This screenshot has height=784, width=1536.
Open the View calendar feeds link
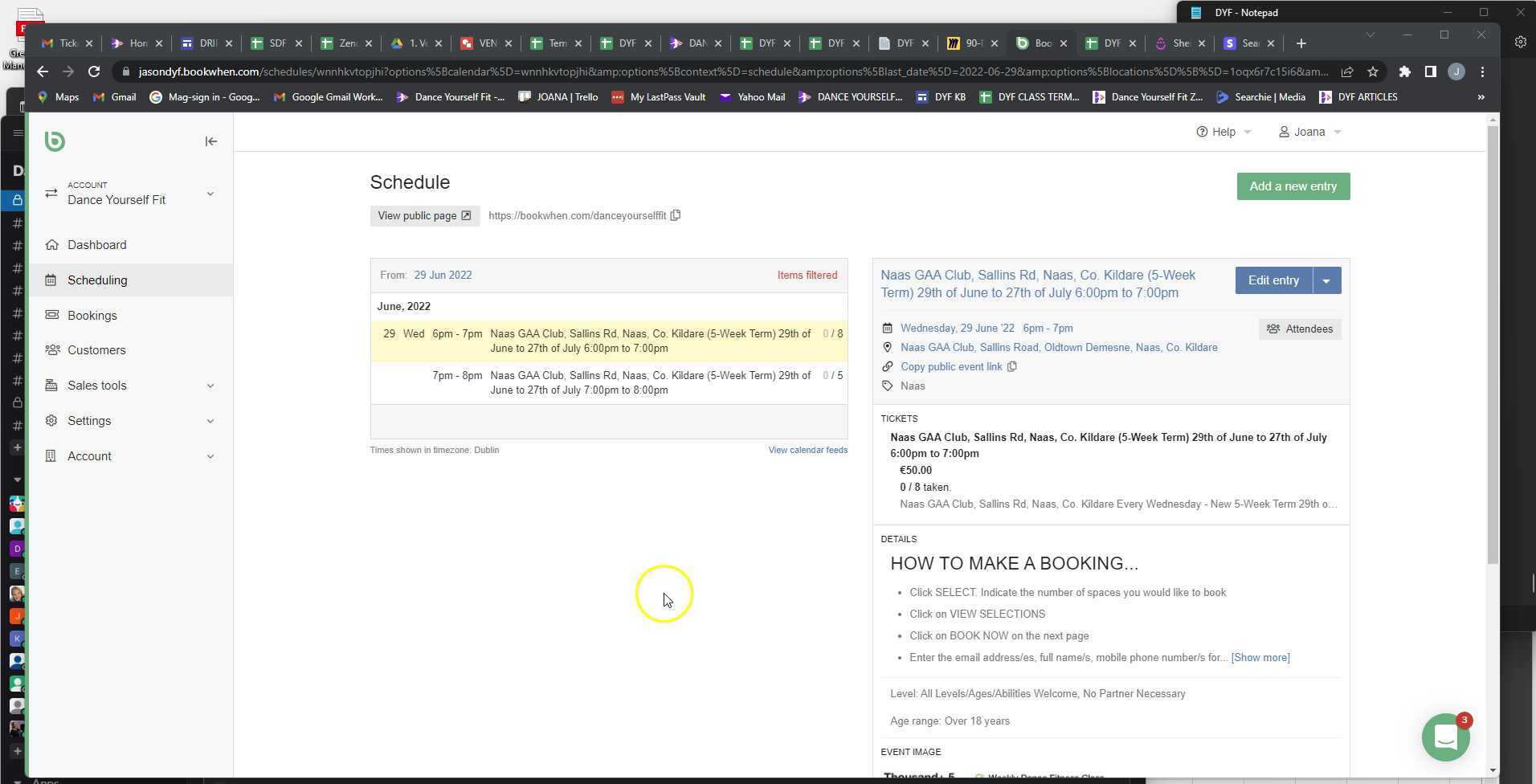pos(807,450)
